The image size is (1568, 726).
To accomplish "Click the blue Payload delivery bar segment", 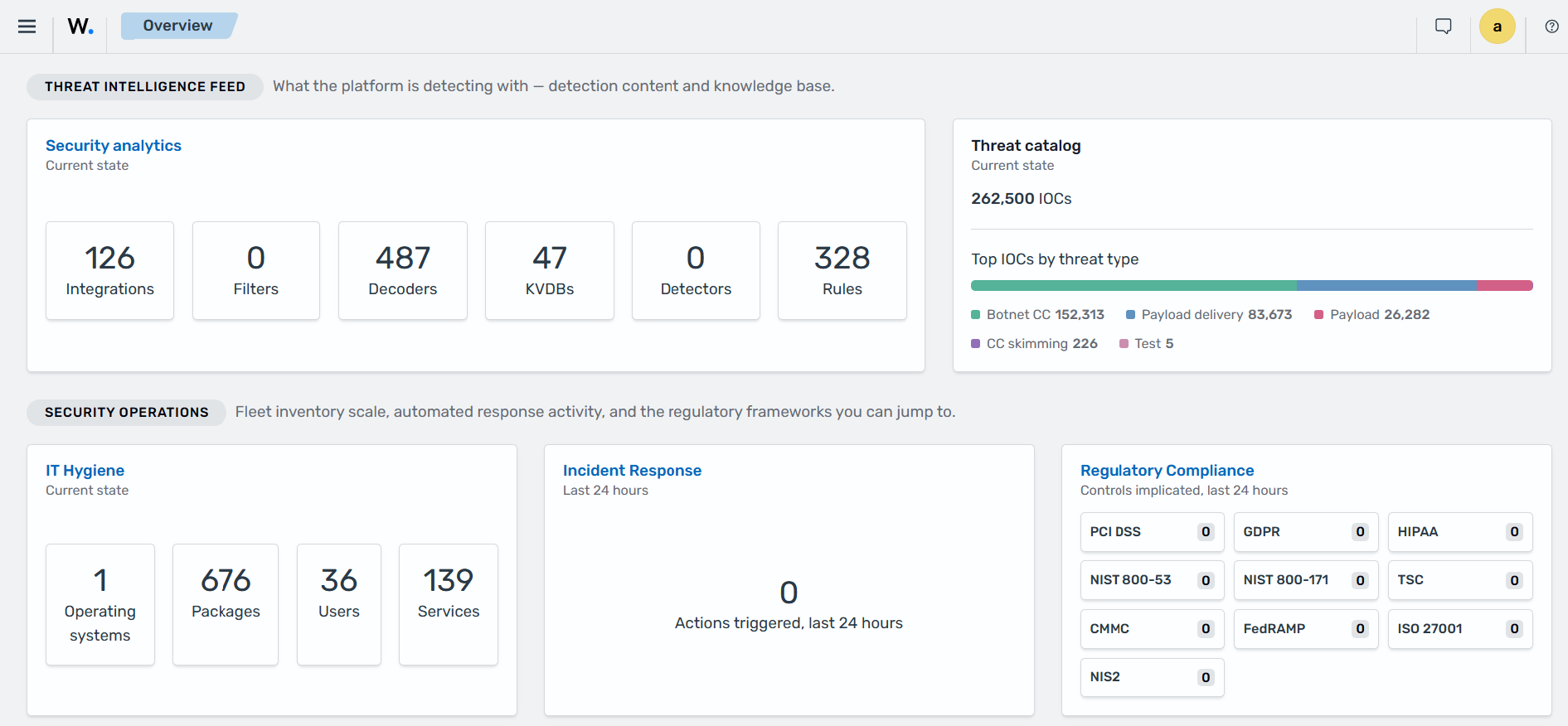I will click(x=1386, y=286).
